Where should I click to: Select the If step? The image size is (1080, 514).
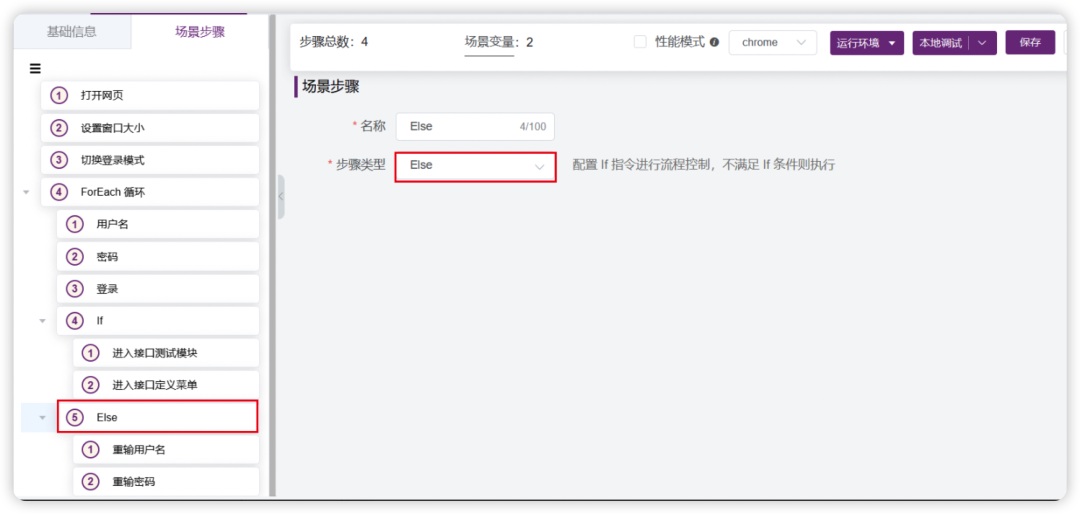point(158,321)
